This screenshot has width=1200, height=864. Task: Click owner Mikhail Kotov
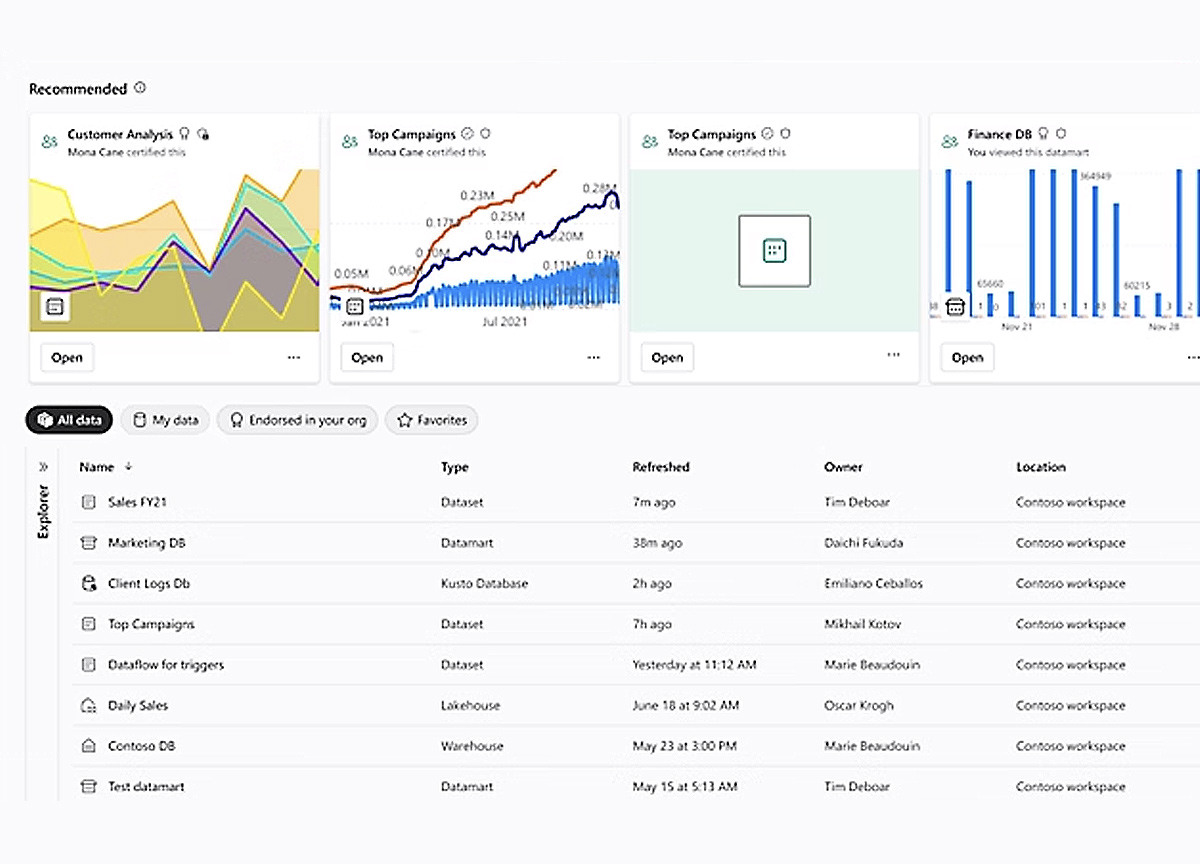862,624
